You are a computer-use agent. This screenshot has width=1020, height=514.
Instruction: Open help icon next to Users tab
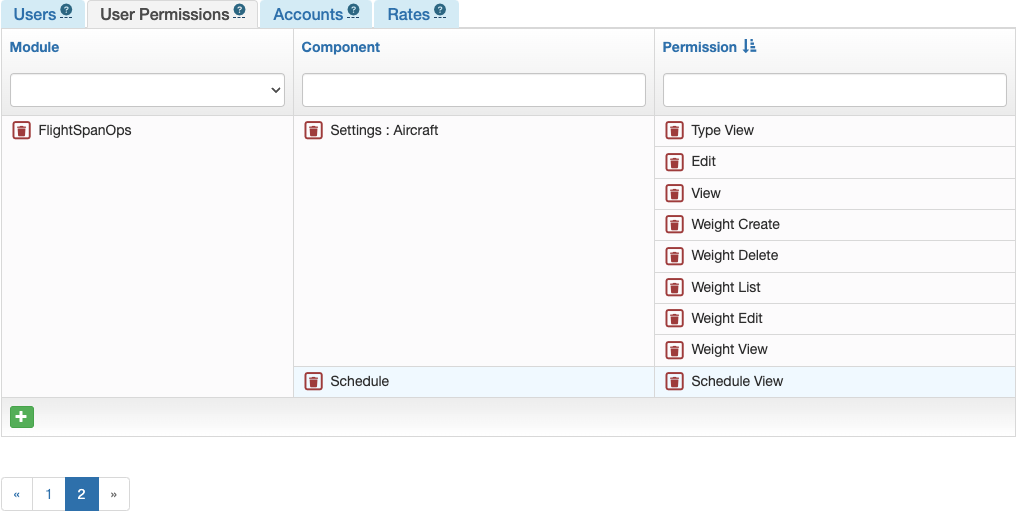click(x=66, y=10)
